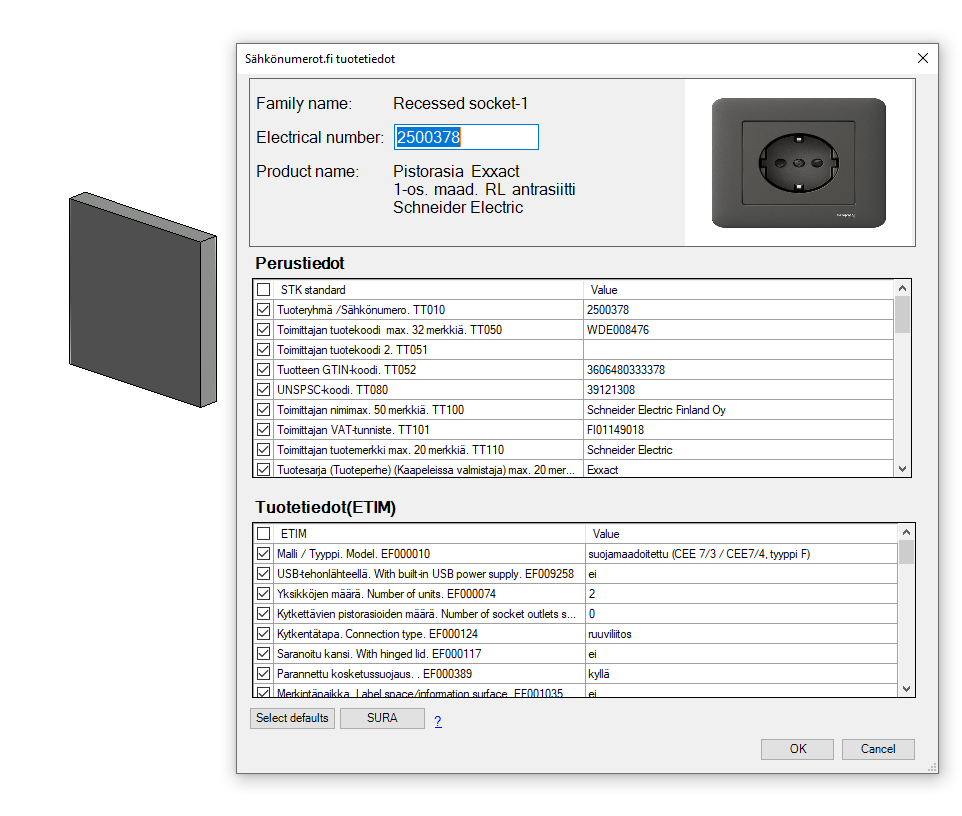Uncheck Toimittajan tuotekoodi TT050 checkbox
The image size is (962, 816).
(x=264, y=329)
